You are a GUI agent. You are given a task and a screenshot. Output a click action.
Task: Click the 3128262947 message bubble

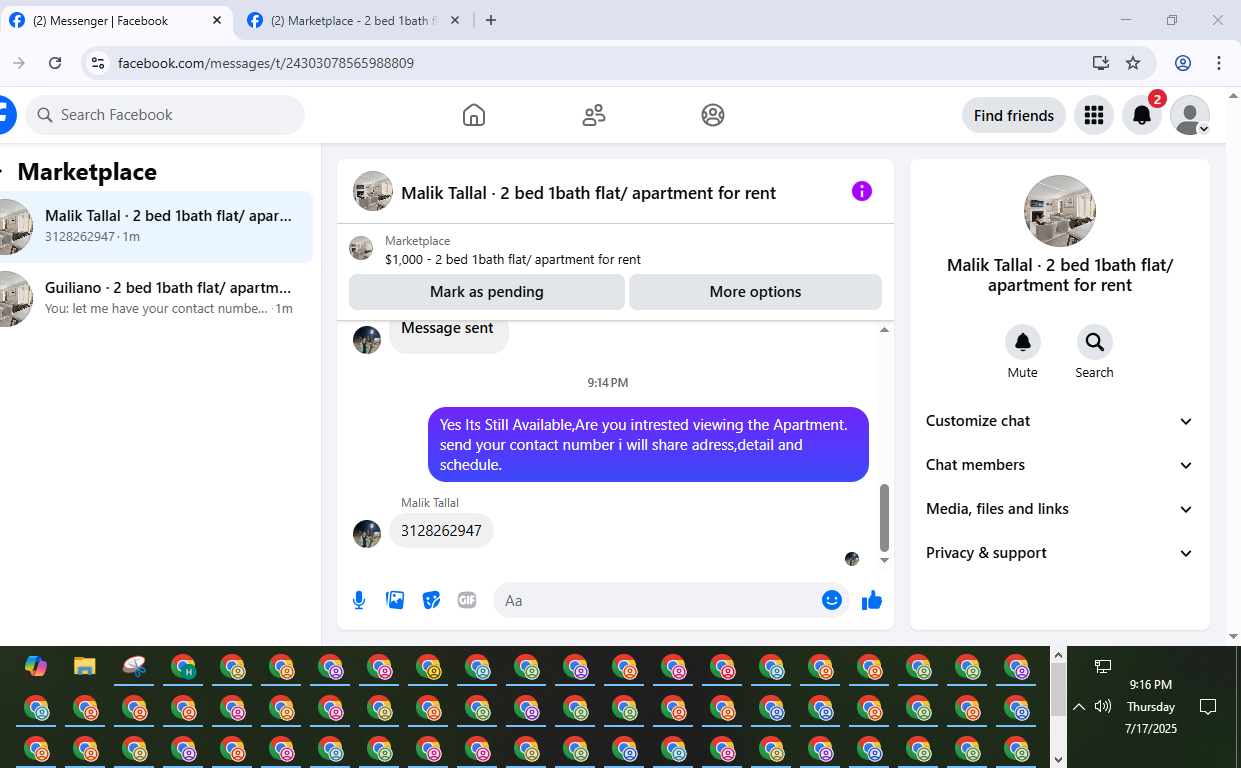click(441, 531)
